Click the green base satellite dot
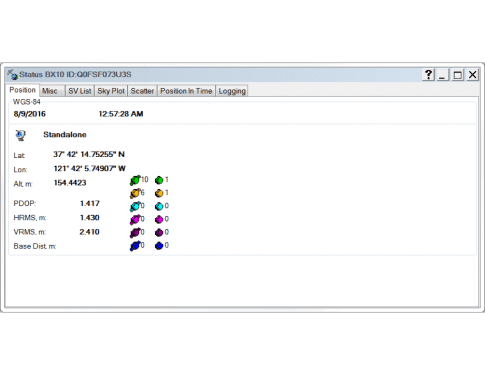Image resolution: width=485 pixels, height=375 pixels. point(159,180)
